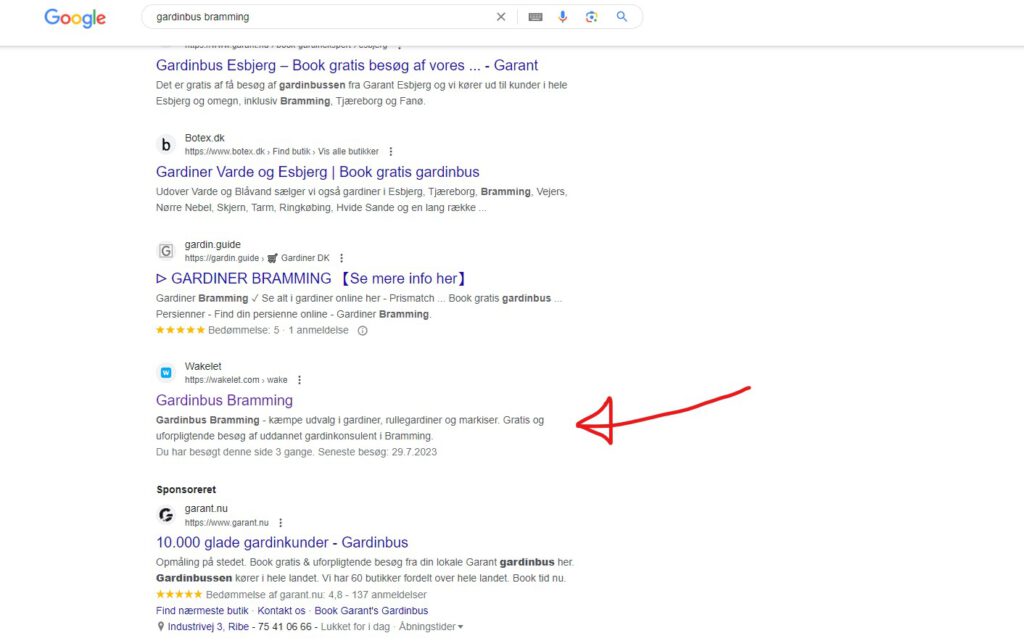Click 'Find nærmeste butik' sitelink

point(202,610)
